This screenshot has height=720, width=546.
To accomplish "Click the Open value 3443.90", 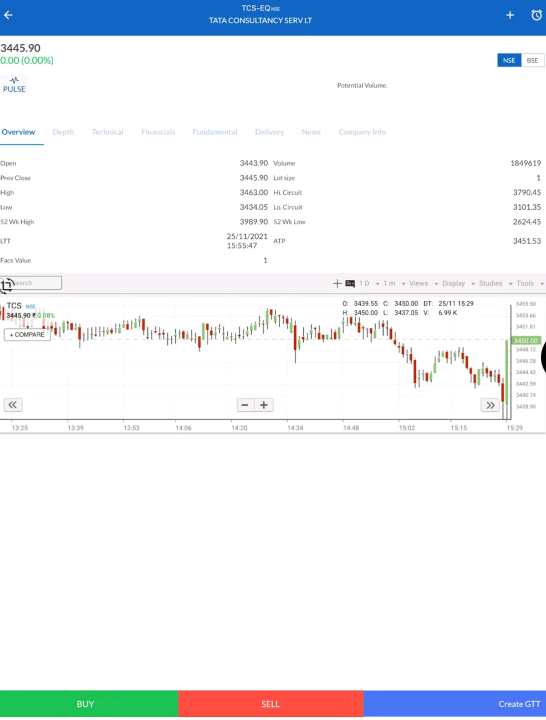I will (x=253, y=163).
